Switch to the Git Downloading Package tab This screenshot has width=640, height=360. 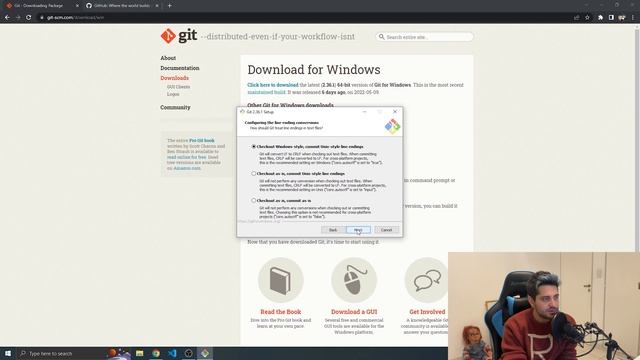[x=39, y=6]
